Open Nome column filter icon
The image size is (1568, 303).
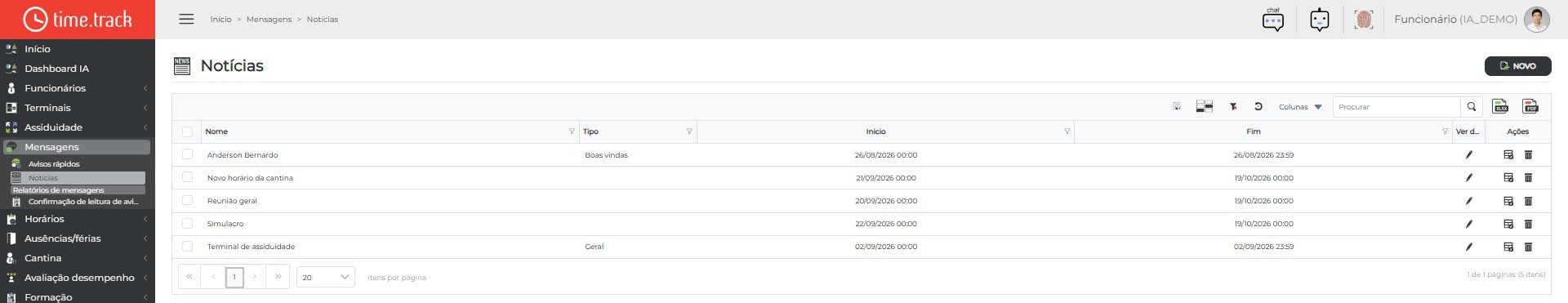tap(572, 131)
